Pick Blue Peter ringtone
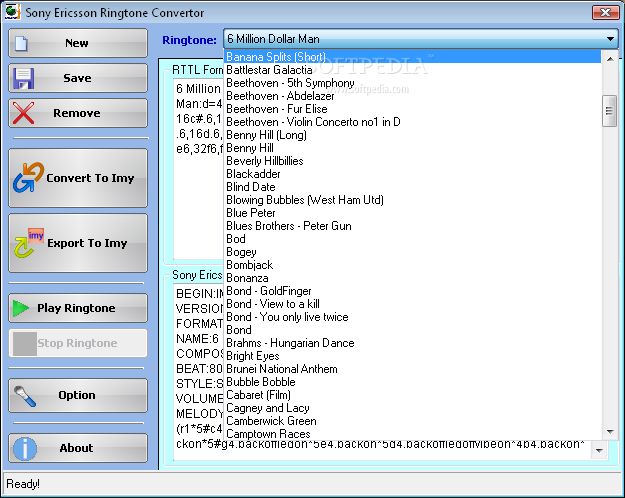625x498 pixels. click(412, 213)
